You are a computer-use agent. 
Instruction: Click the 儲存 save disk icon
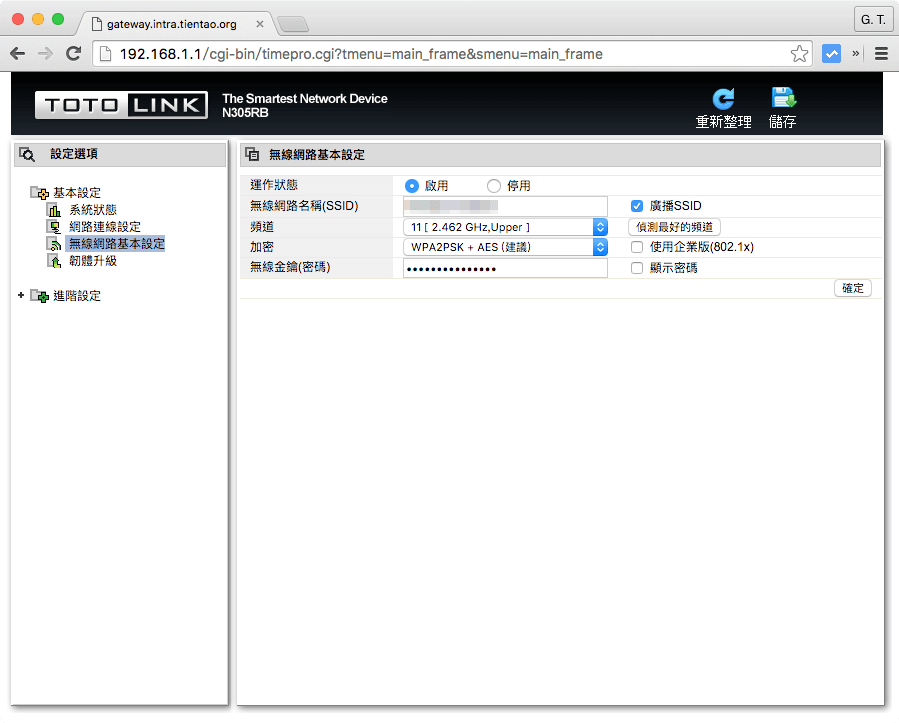782,99
